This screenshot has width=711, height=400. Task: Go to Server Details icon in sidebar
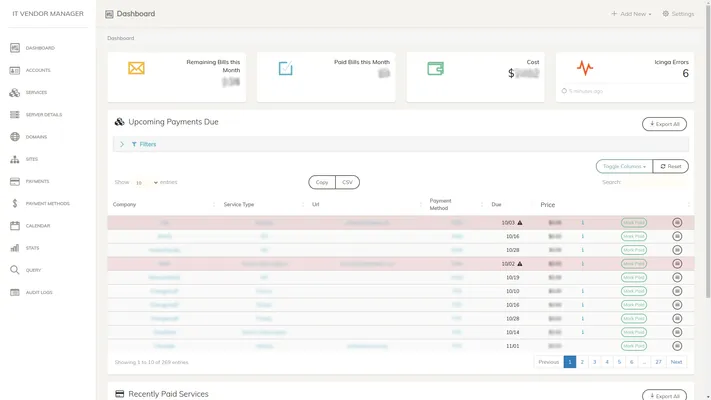[x=15, y=114]
